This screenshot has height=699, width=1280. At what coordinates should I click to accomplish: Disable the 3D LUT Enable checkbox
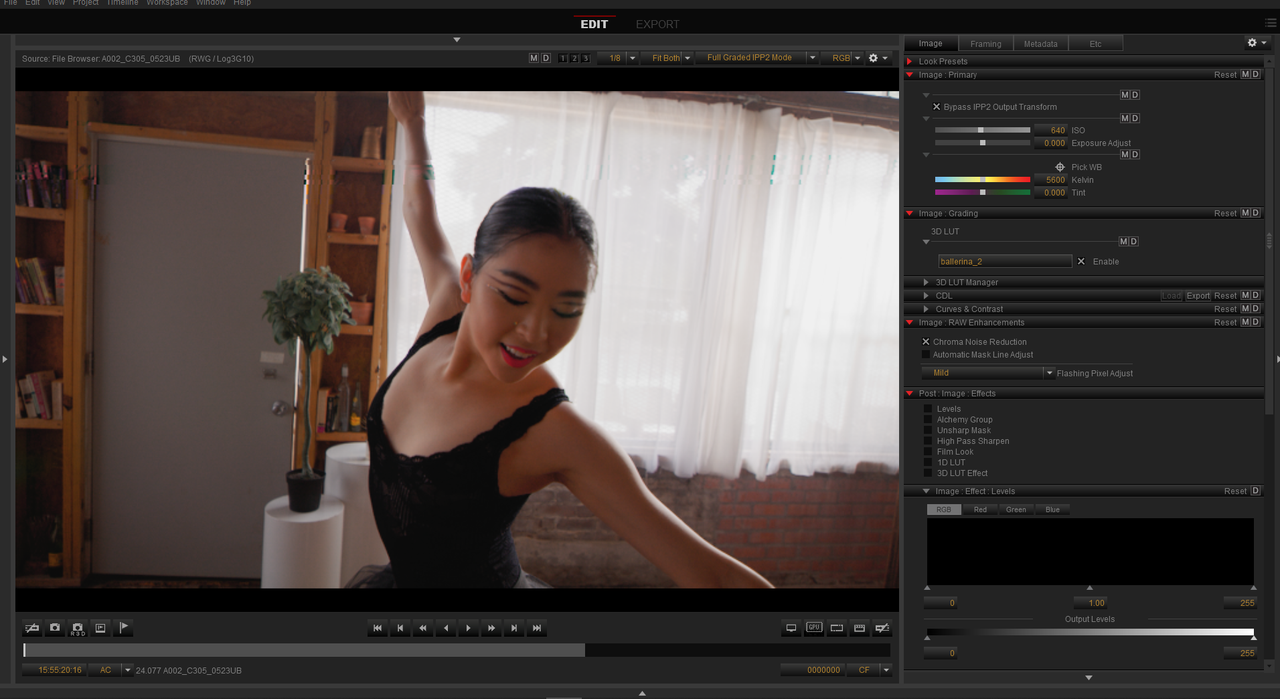pyautogui.click(x=1081, y=262)
